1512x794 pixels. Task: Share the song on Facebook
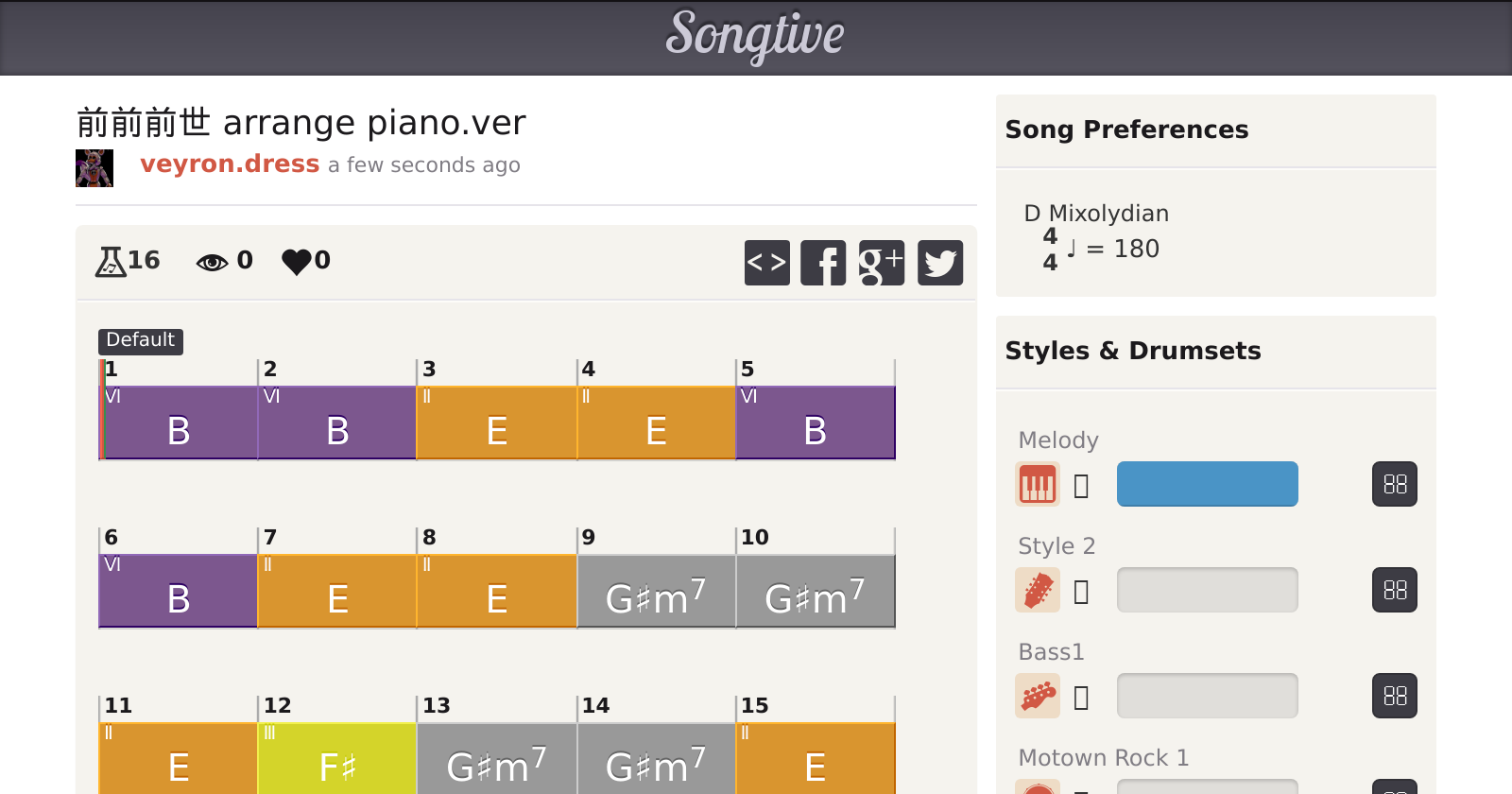823,262
